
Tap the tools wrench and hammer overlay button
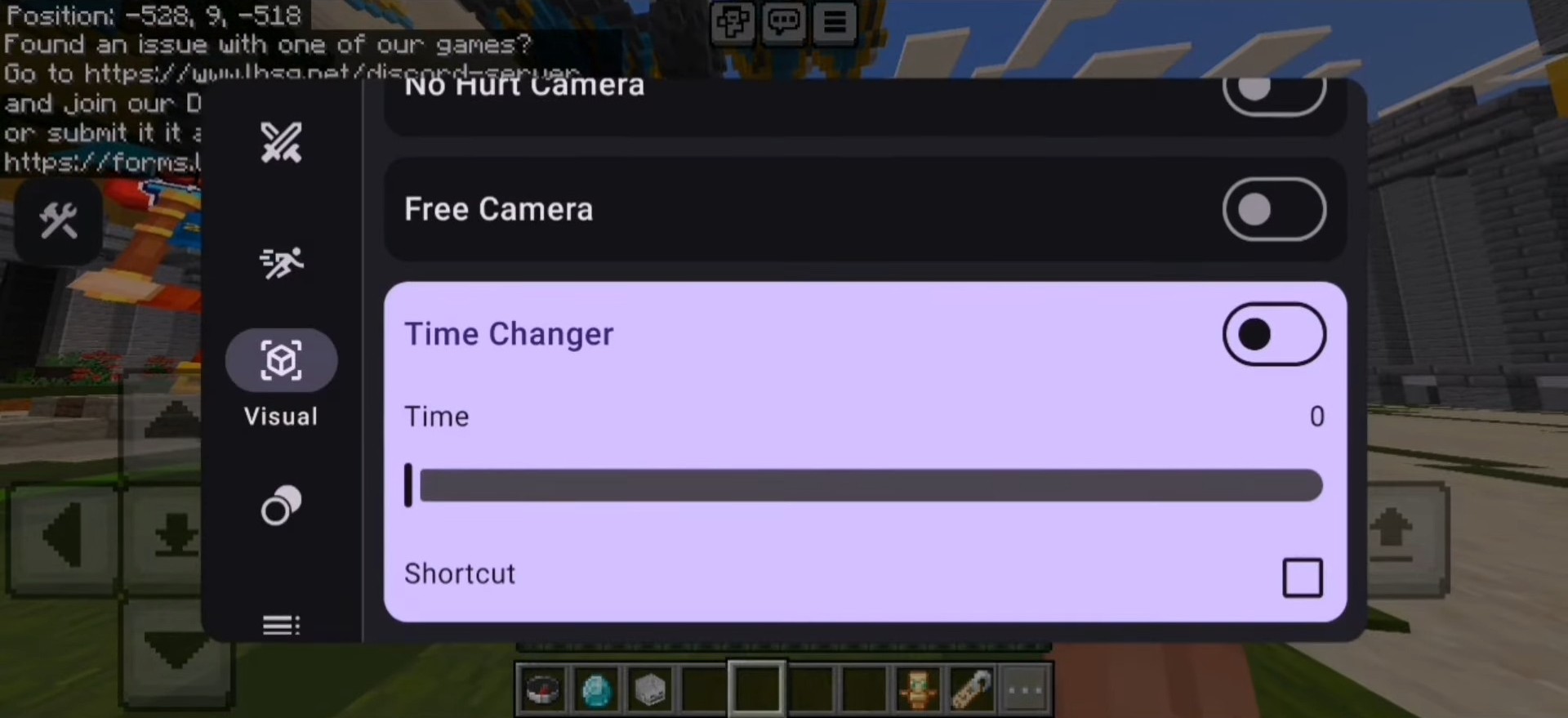point(59,221)
